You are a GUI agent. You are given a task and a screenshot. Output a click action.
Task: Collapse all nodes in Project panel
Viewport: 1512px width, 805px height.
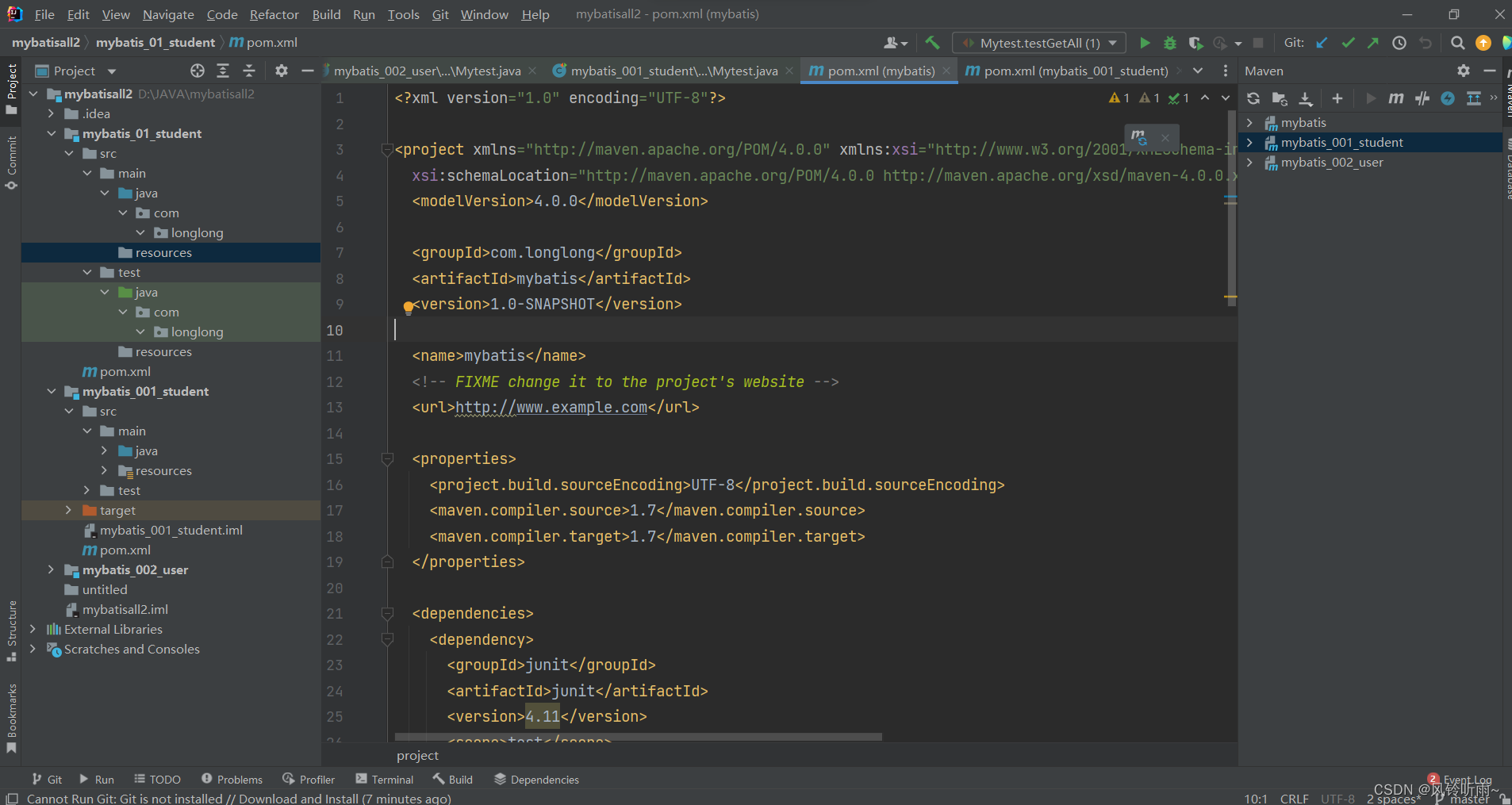pyautogui.click(x=249, y=71)
